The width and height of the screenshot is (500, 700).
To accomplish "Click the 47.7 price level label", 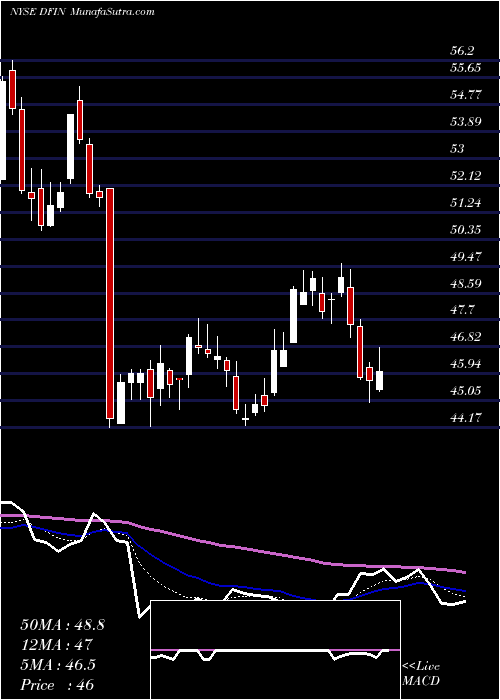I will pos(462,310).
